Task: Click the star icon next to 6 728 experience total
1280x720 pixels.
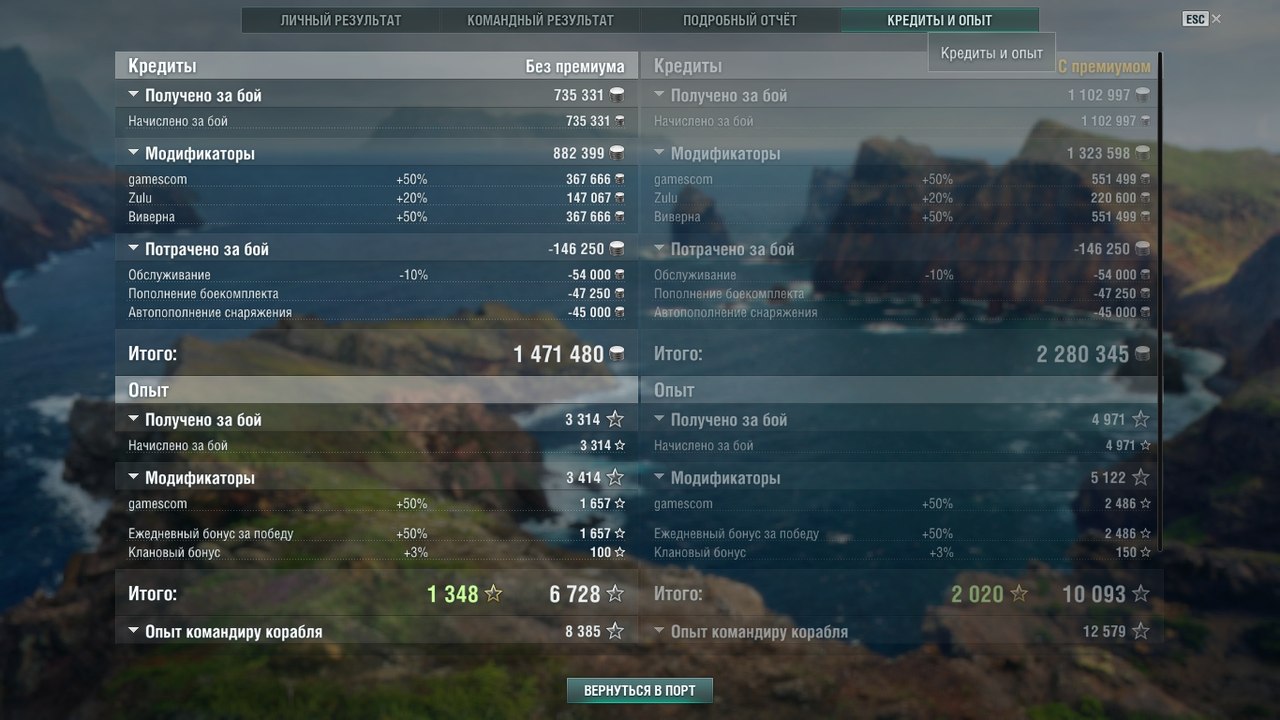Action: tap(615, 594)
